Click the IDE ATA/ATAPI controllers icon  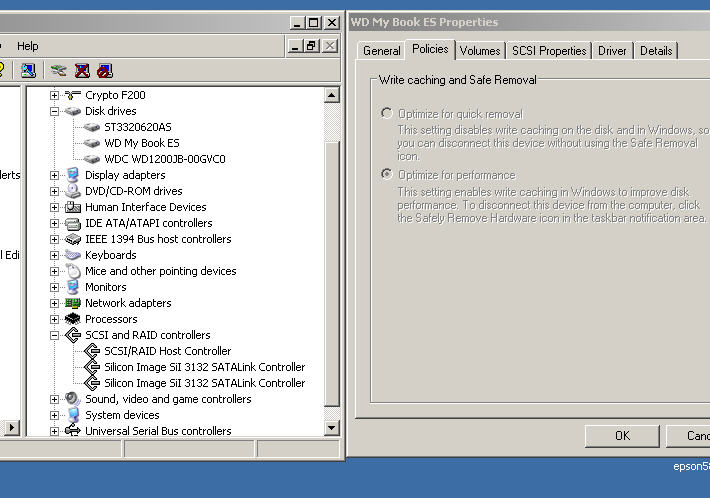tap(72, 223)
